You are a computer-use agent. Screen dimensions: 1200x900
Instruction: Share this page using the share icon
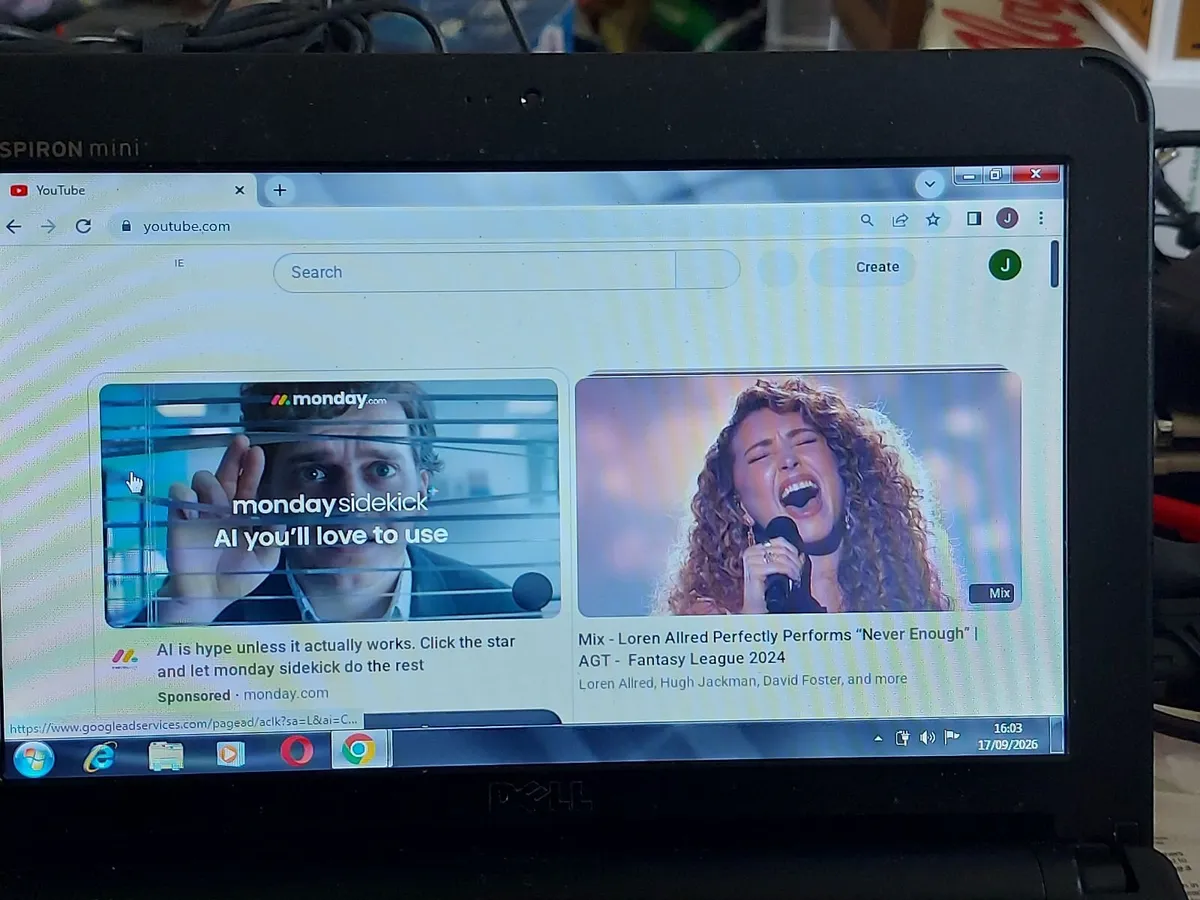click(x=900, y=220)
